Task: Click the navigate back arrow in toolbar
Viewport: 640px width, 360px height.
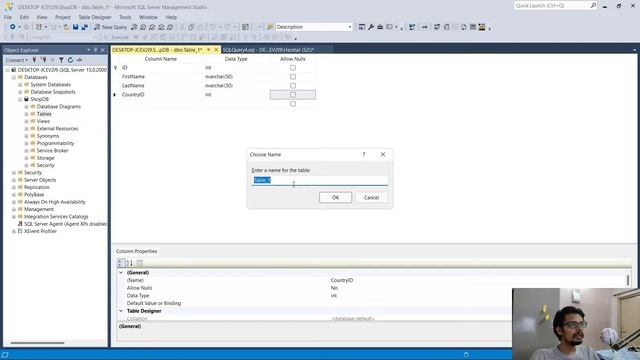Action: point(13,27)
